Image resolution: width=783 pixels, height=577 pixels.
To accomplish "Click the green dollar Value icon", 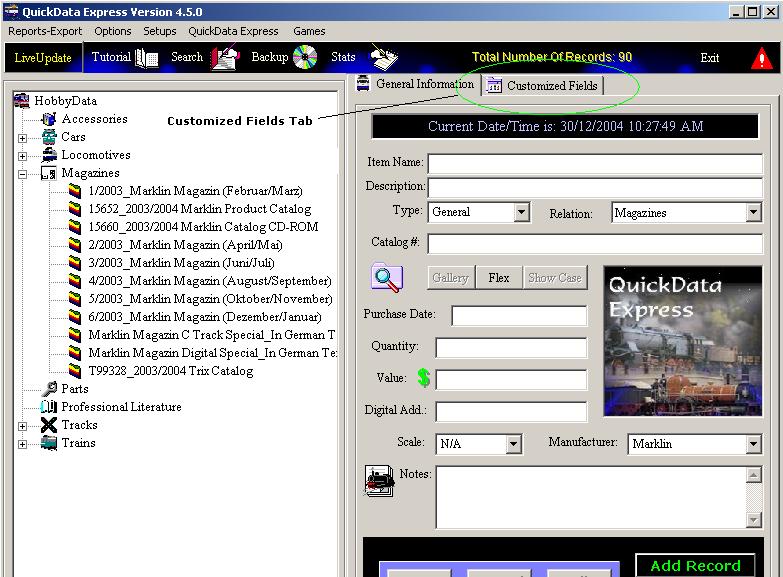I will [424, 378].
